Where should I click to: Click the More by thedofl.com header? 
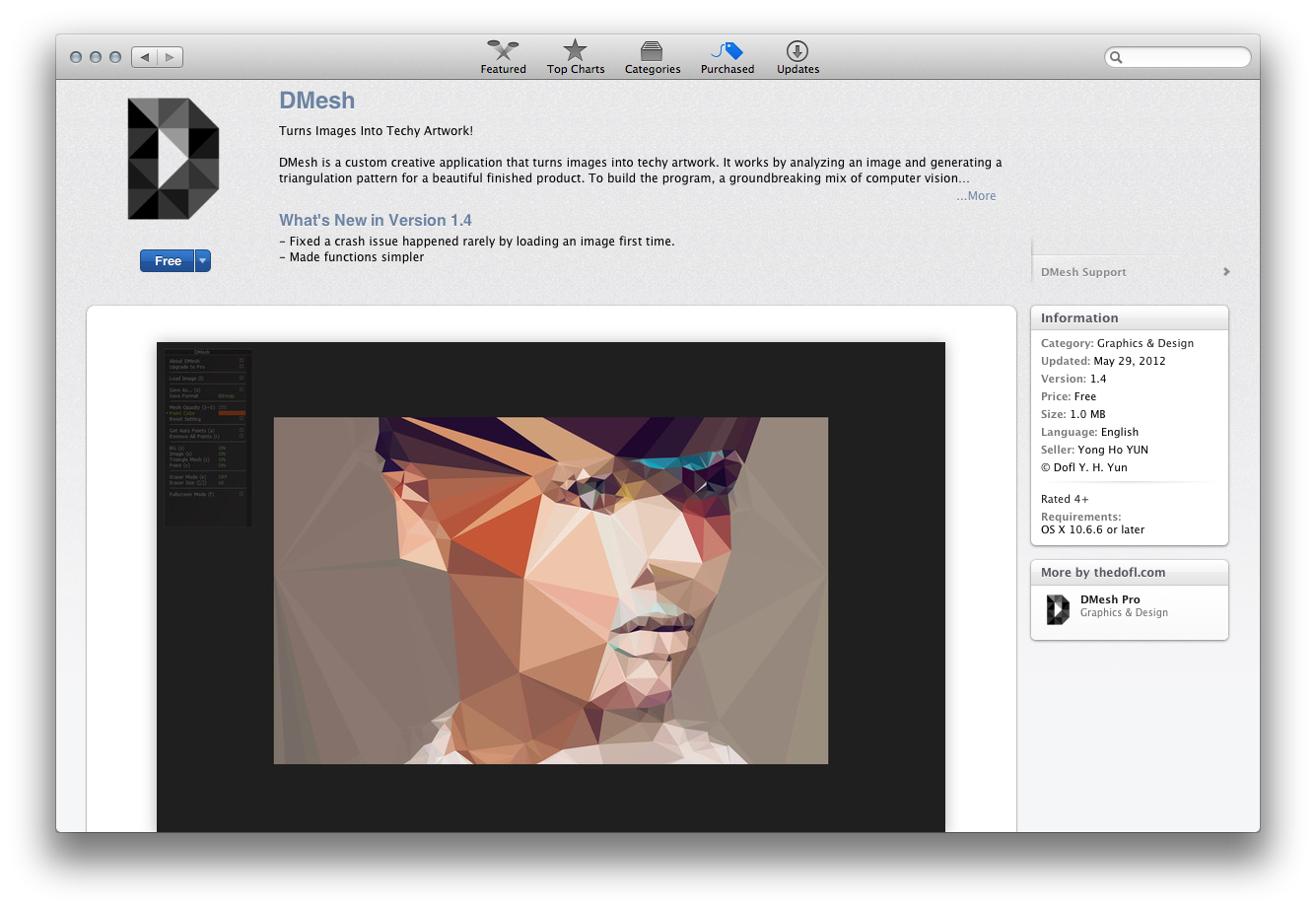tap(1103, 573)
